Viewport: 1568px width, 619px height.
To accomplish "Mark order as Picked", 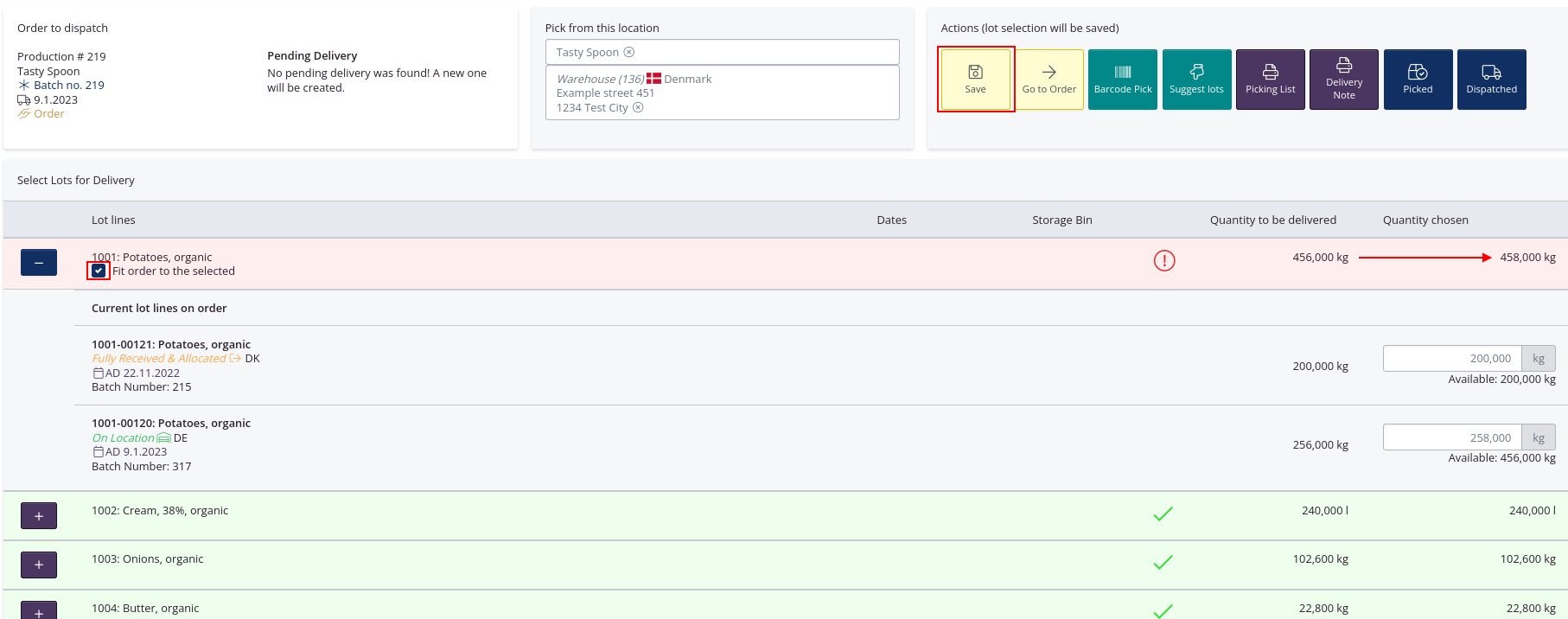I will click(x=1418, y=80).
